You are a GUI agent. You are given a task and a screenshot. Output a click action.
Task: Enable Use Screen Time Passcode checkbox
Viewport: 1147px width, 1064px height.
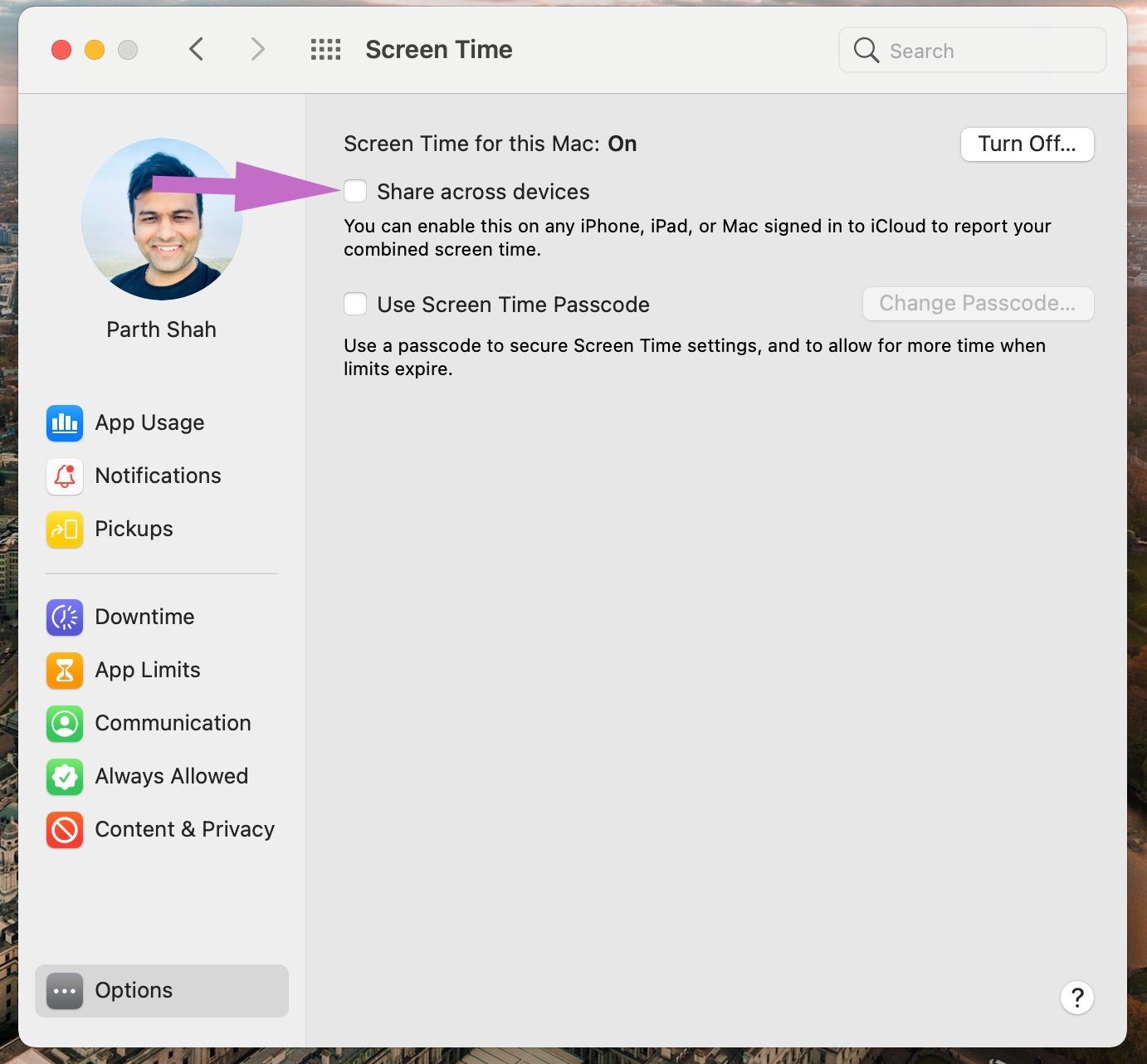pos(355,304)
